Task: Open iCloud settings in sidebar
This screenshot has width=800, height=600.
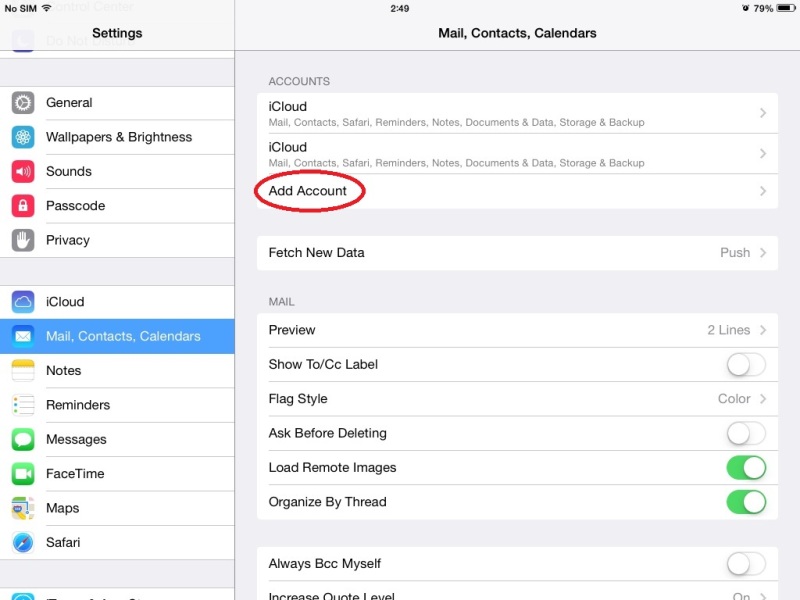Action: (117, 302)
